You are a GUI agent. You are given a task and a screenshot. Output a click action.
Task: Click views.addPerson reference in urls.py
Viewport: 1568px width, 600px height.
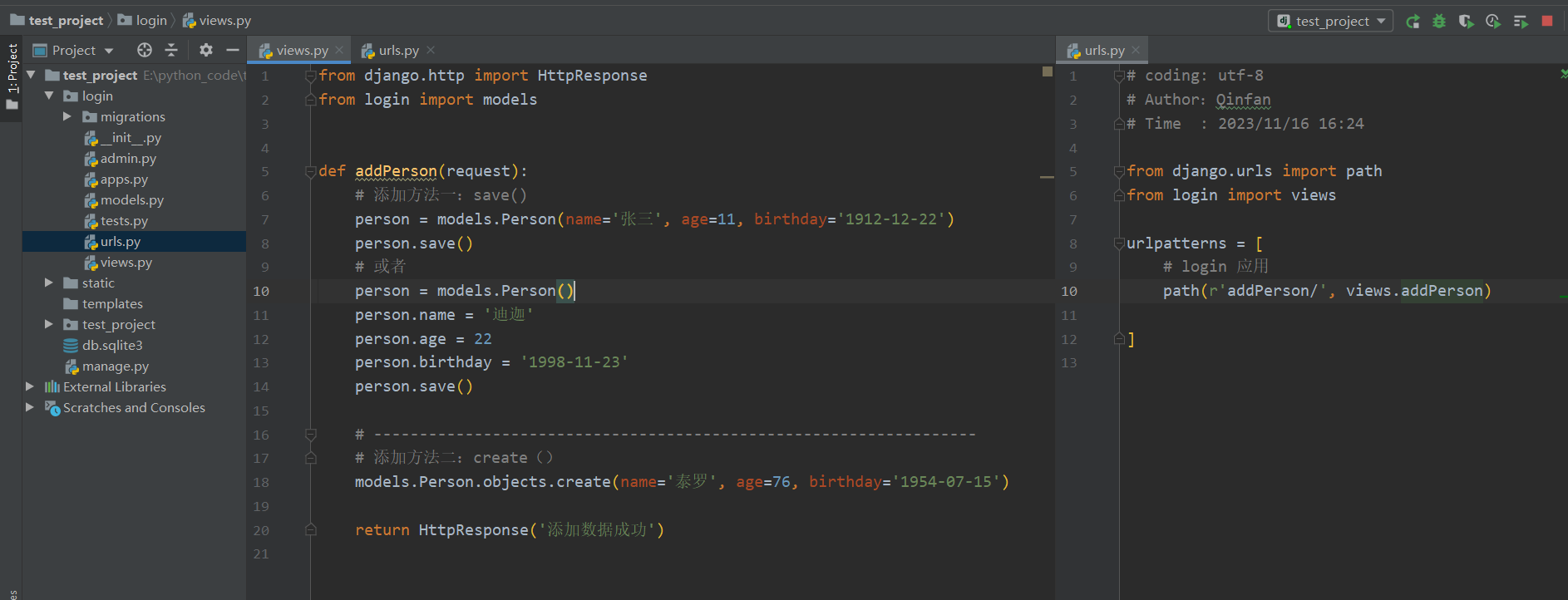pyautogui.click(x=1415, y=291)
